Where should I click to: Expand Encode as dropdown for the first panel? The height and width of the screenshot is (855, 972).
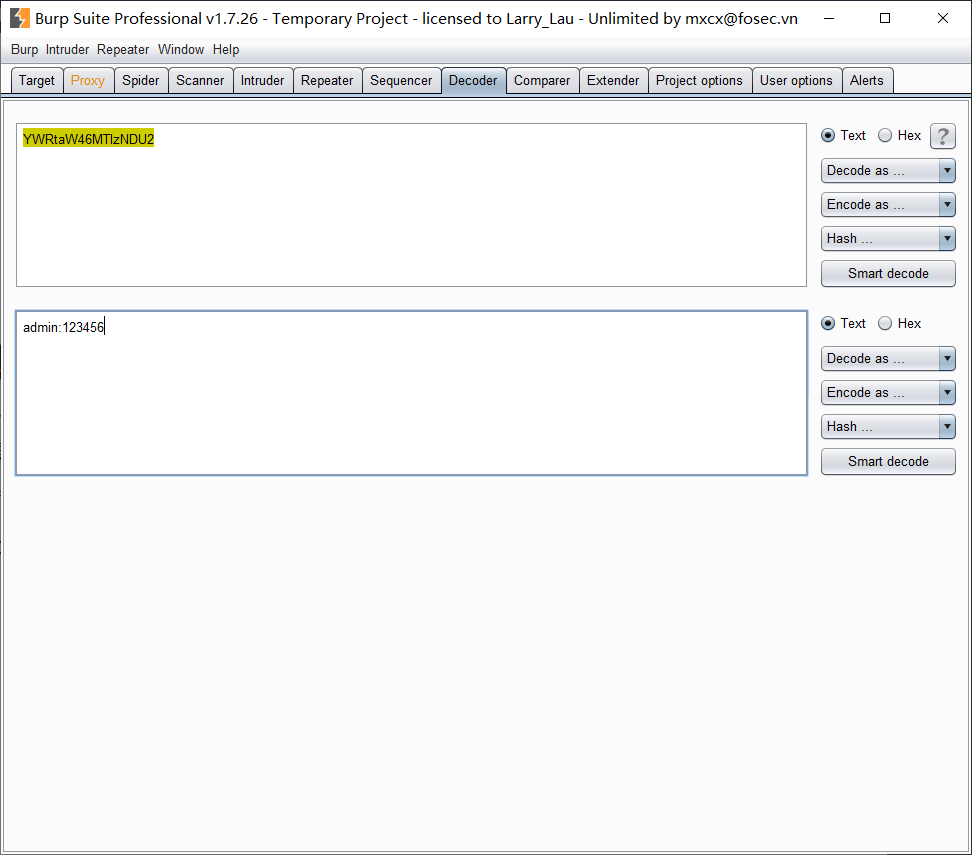click(x=888, y=205)
